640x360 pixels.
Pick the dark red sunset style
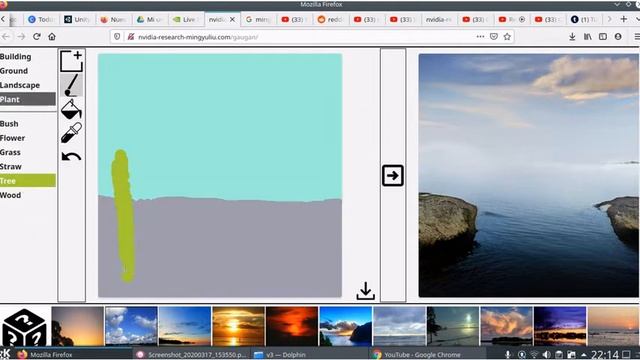pos(292,326)
